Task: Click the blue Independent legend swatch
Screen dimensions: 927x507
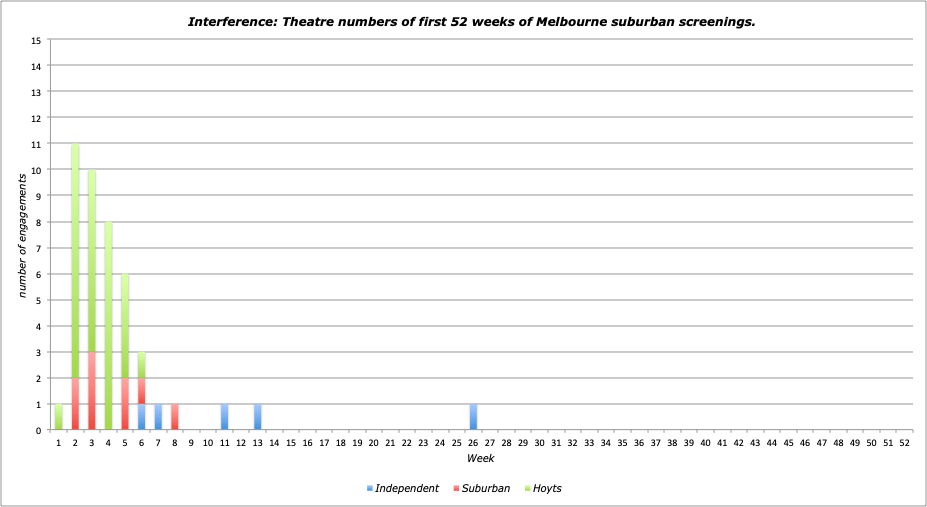Action: (x=370, y=488)
